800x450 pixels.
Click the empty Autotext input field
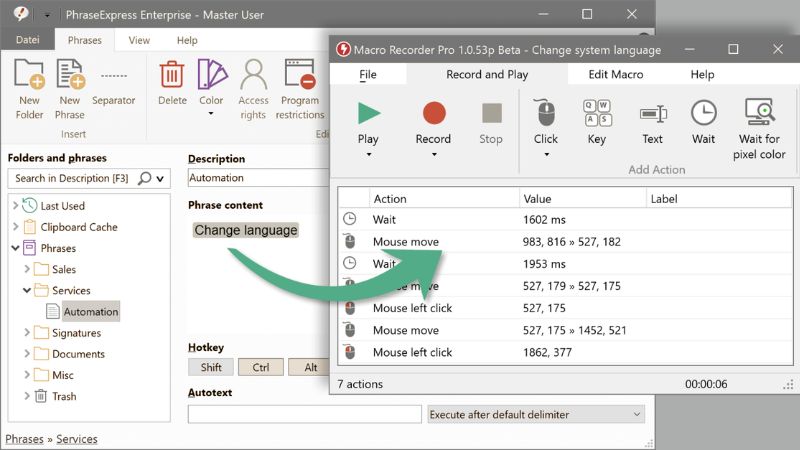pyautogui.click(x=305, y=414)
